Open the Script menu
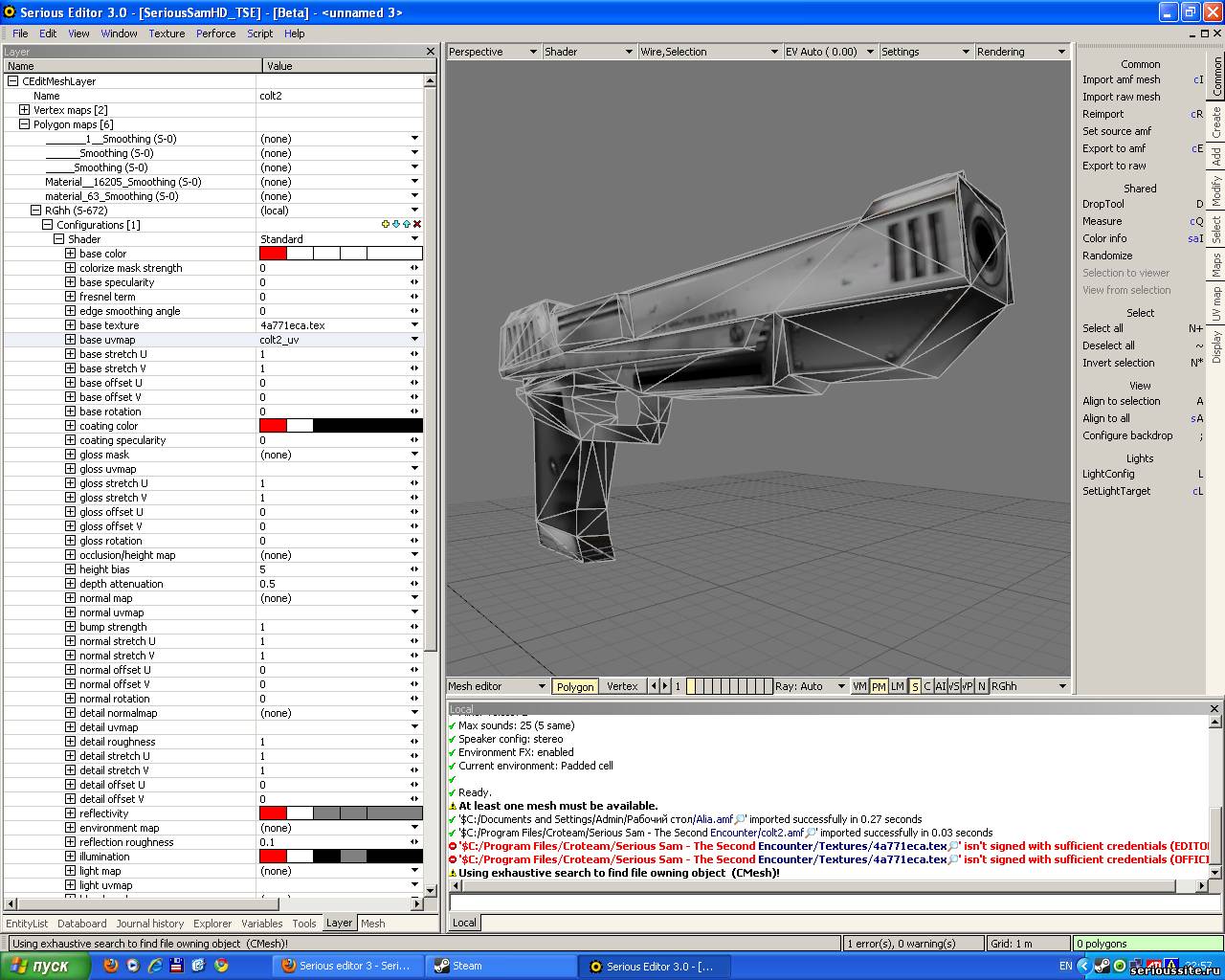 [260, 33]
